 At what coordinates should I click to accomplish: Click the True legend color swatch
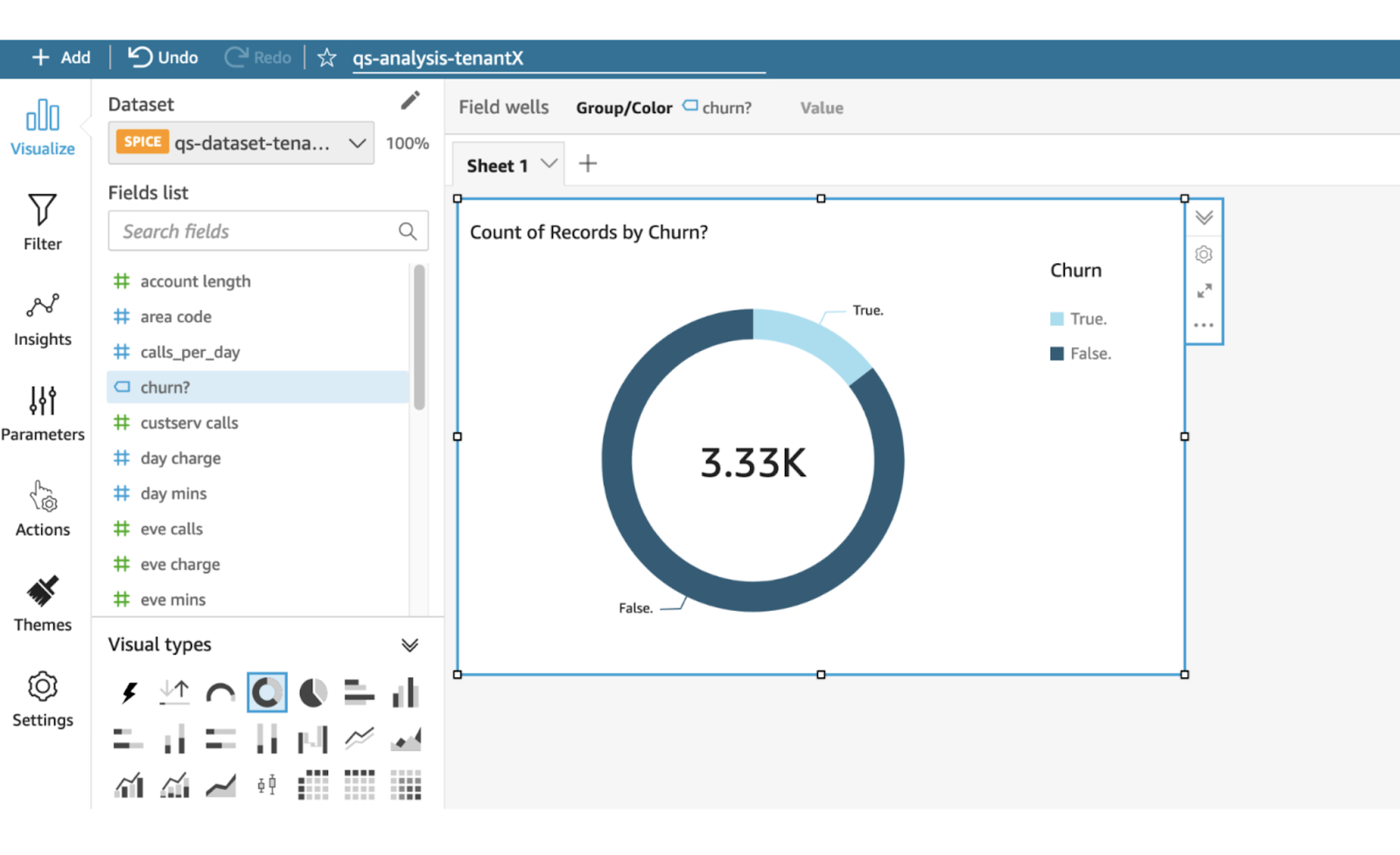point(1056,319)
